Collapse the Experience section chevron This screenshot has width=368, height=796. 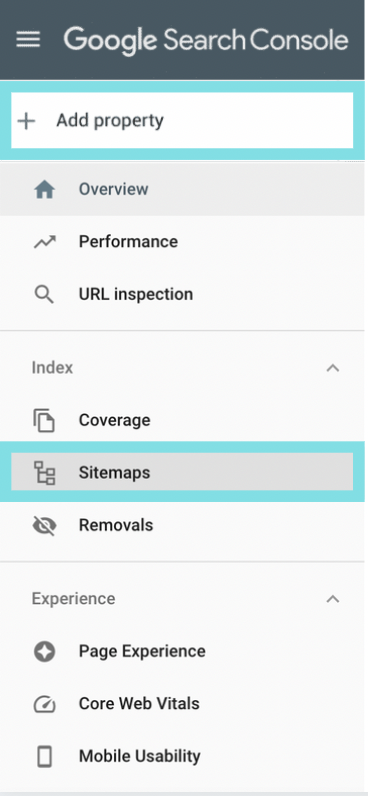332,599
